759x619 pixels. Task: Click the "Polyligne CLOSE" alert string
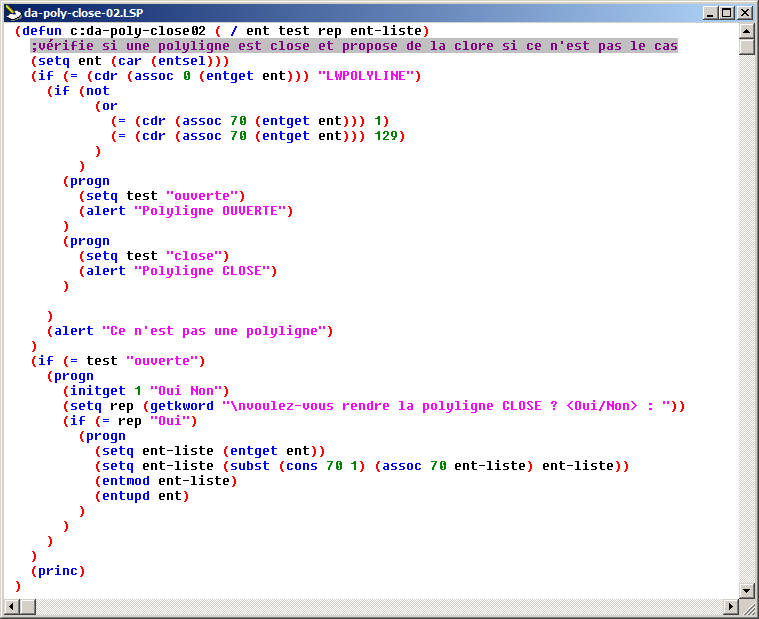[x=205, y=271]
